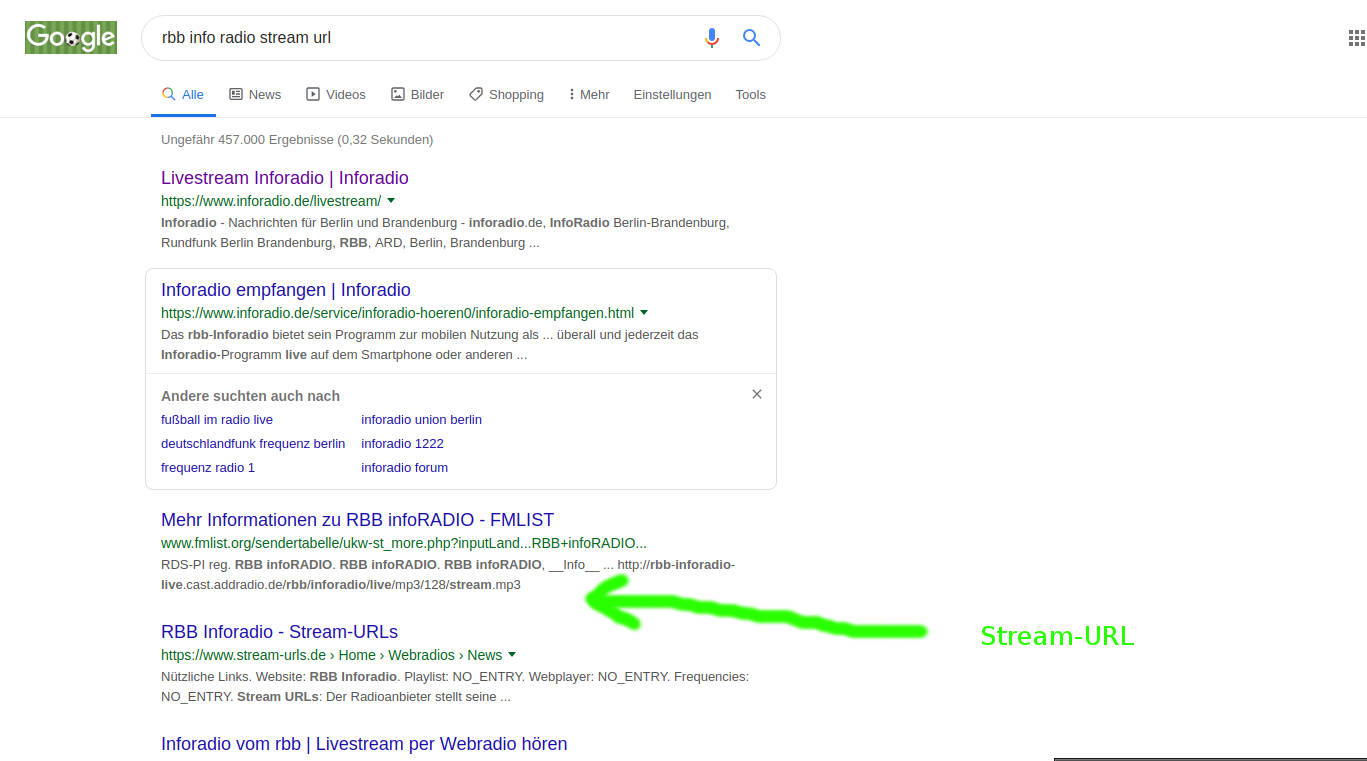Click the voice search microphone icon

pos(711,38)
